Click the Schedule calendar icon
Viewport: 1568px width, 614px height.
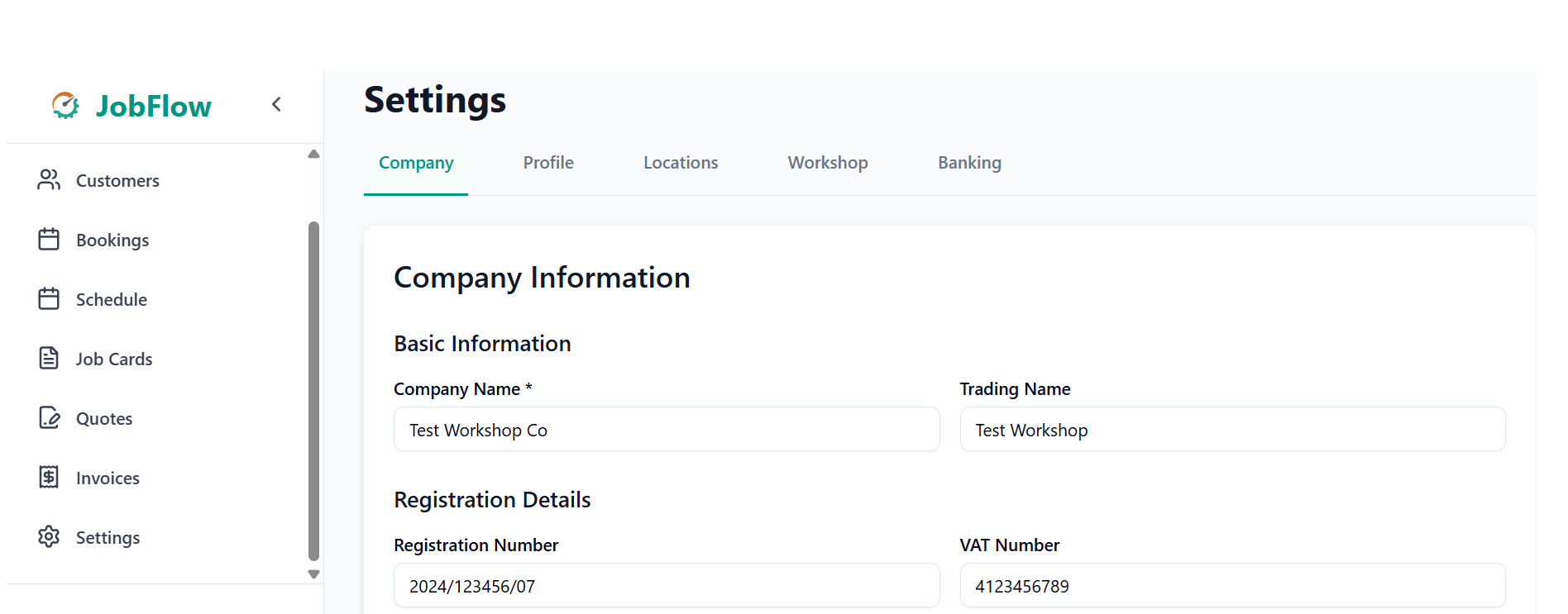tap(49, 299)
